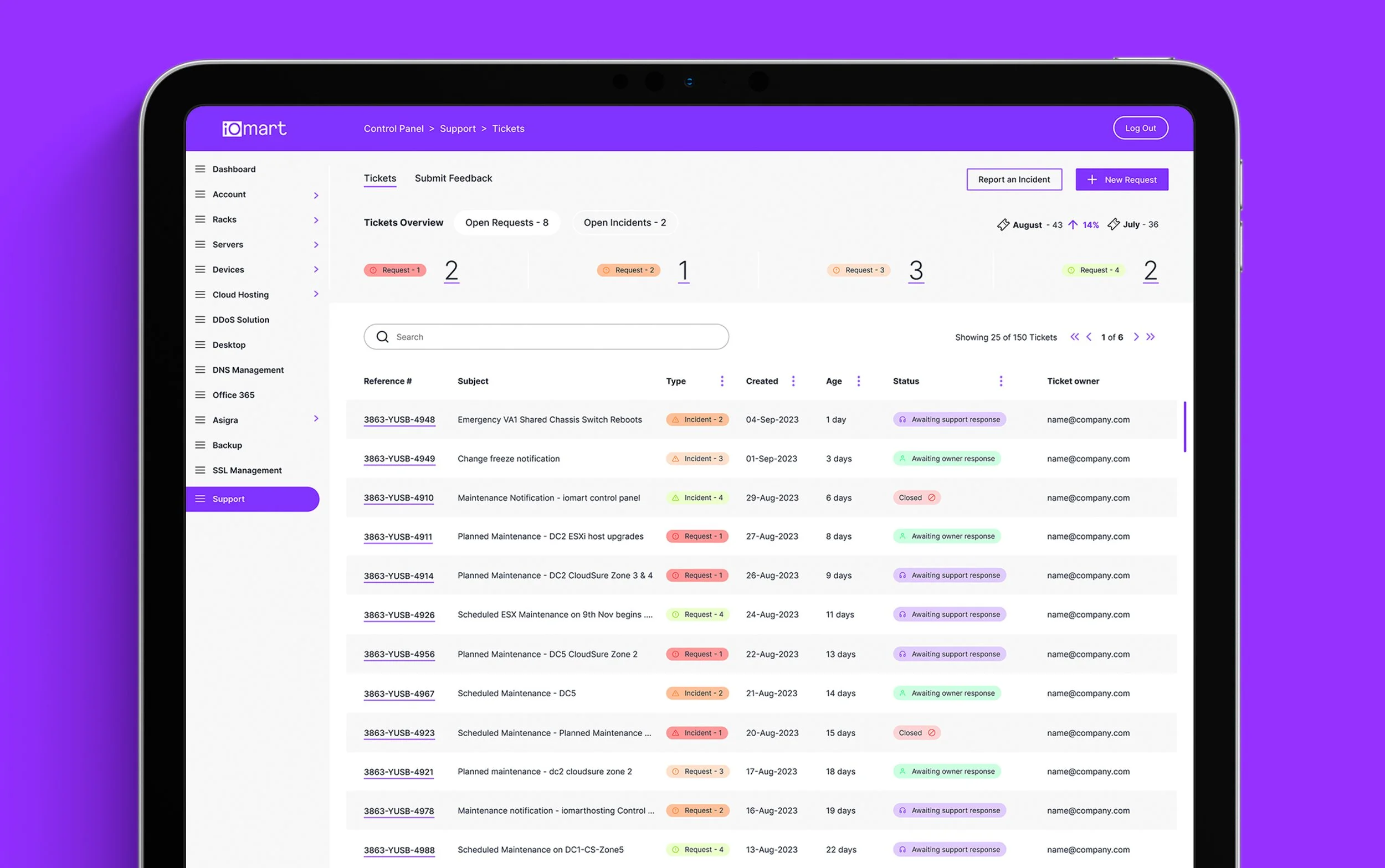Click the hamburger icon beside DDoS Solution
The image size is (1385, 868).
[200, 320]
